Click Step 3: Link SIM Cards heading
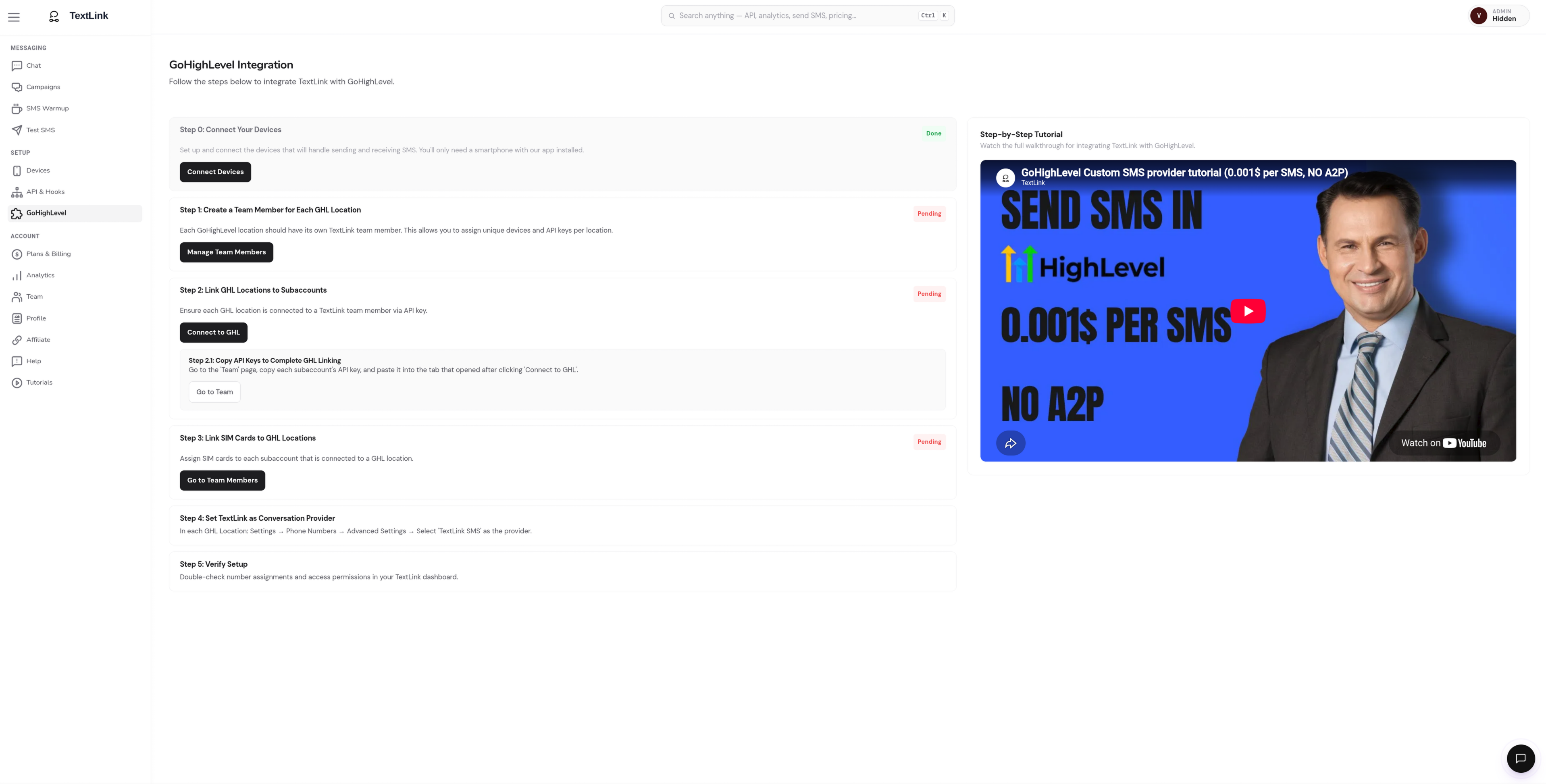 pos(248,438)
